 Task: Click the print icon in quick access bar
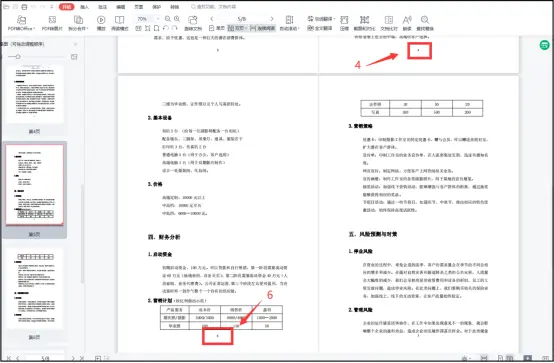pos(24,7)
